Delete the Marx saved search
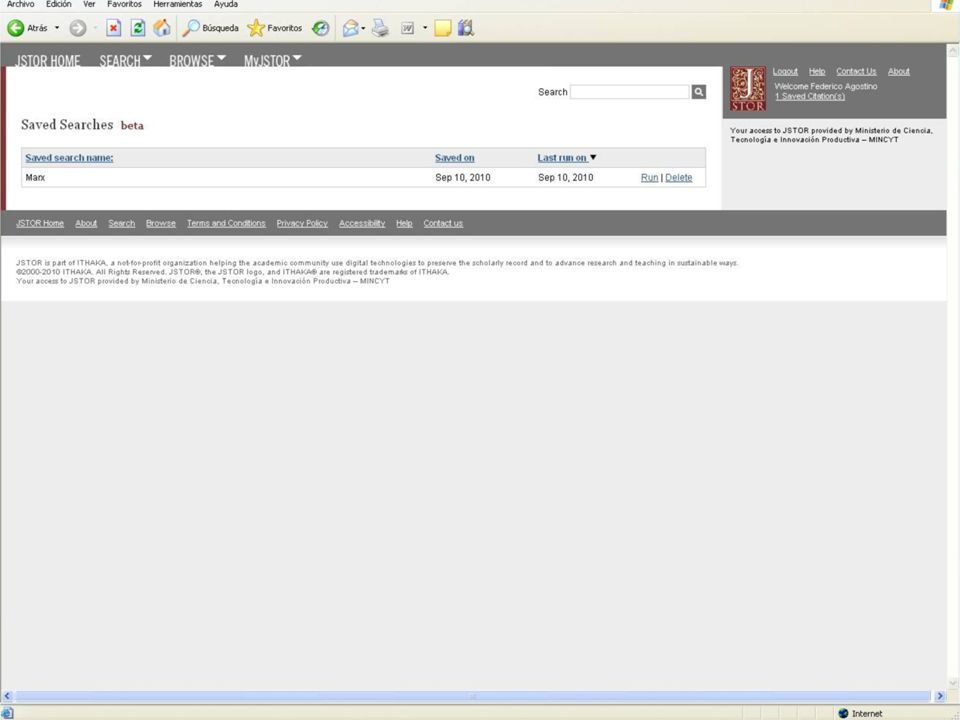Viewport: 960px width, 720px height. point(678,178)
